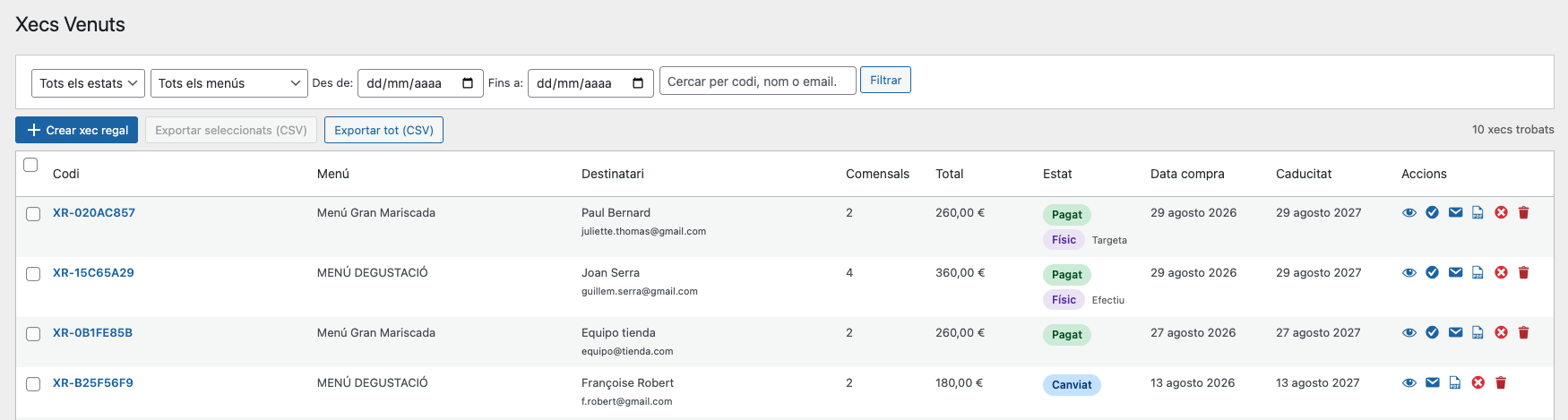This screenshot has width=1568, height=420.
Task: Tick the select-all checkbox in table header
Action: tap(30, 165)
